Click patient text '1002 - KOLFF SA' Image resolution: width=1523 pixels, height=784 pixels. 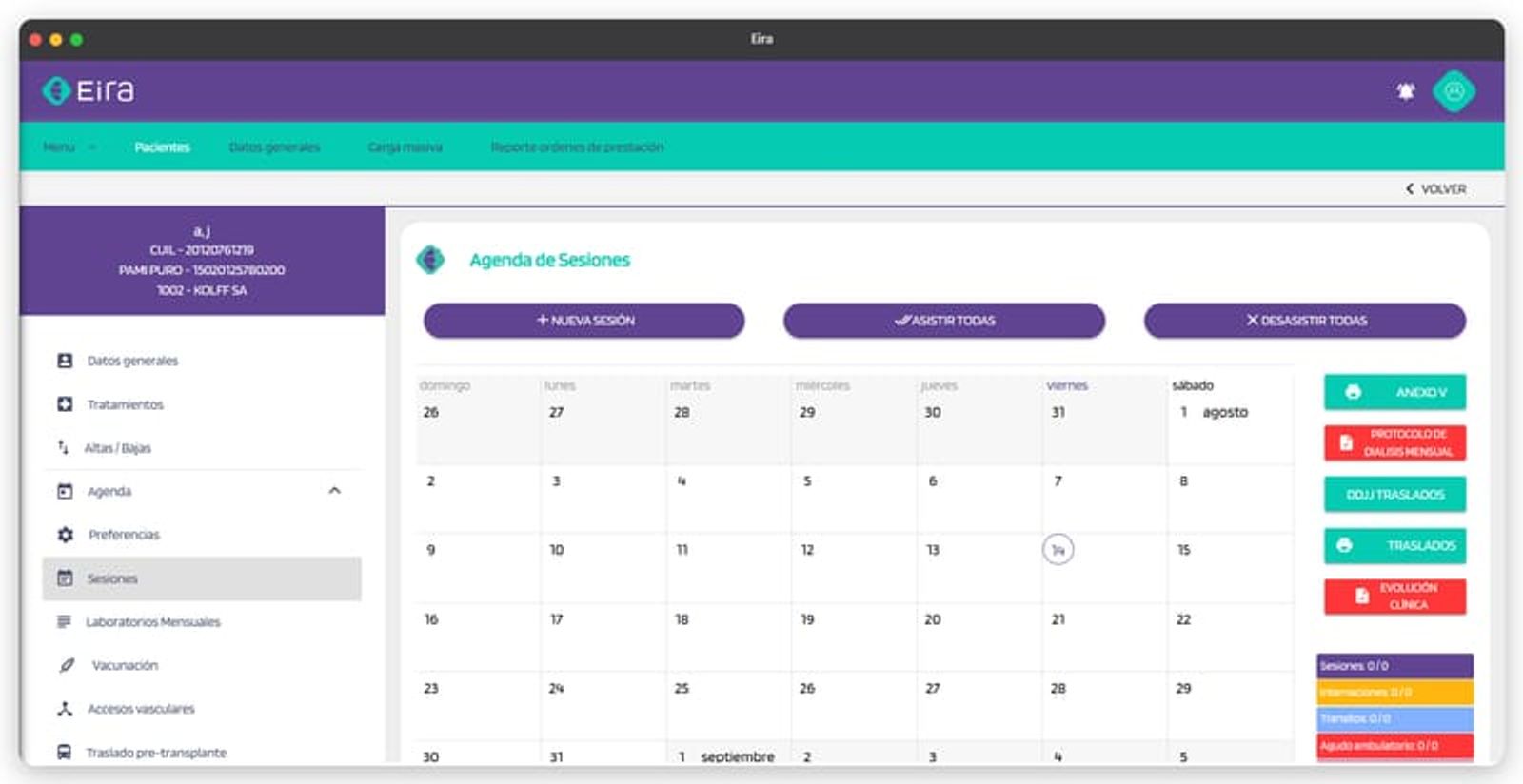coord(202,290)
